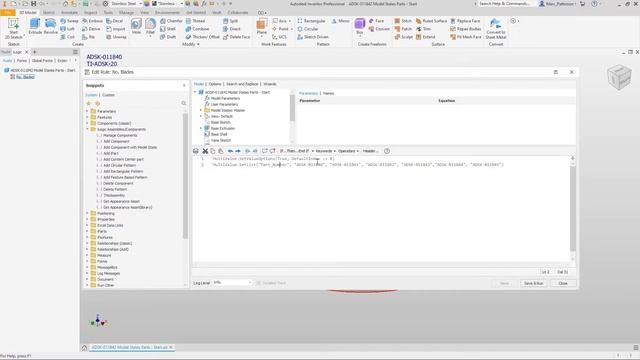Select the Revolve tool
Viewport: 640px width, 360px height.
point(51,27)
